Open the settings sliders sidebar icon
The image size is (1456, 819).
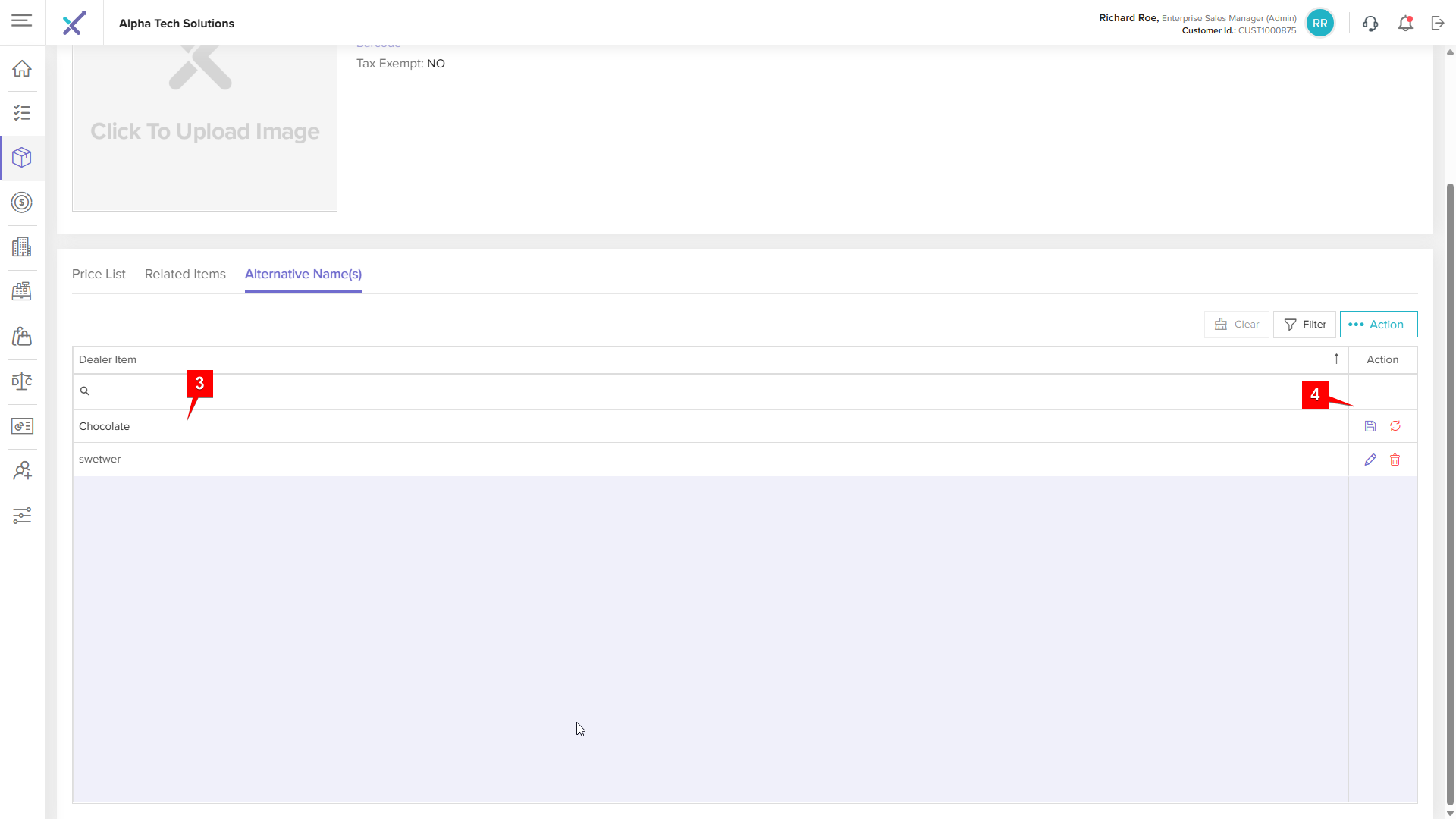pyautogui.click(x=22, y=516)
